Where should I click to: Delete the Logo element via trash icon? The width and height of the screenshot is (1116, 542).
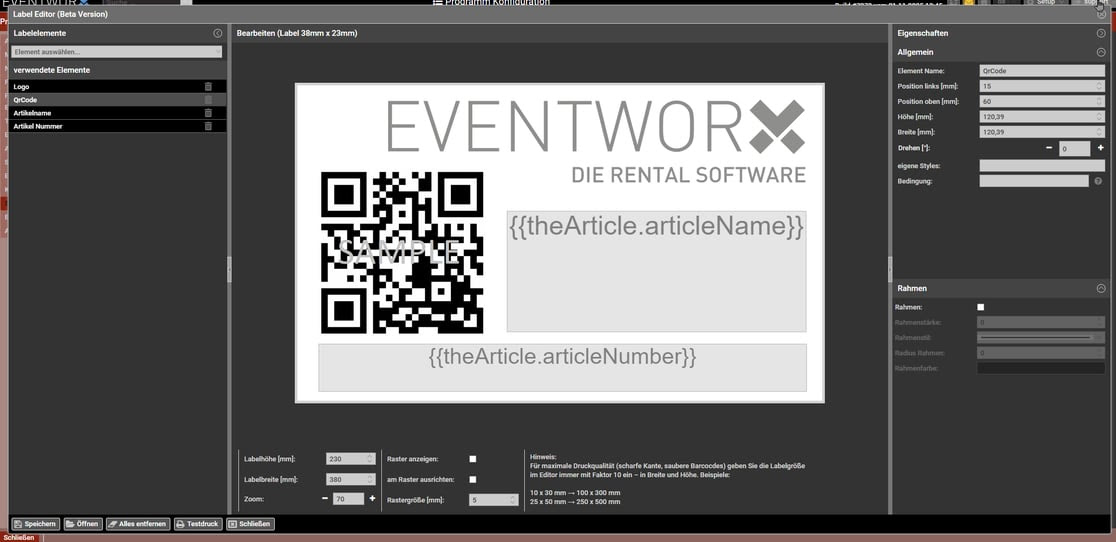point(208,87)
